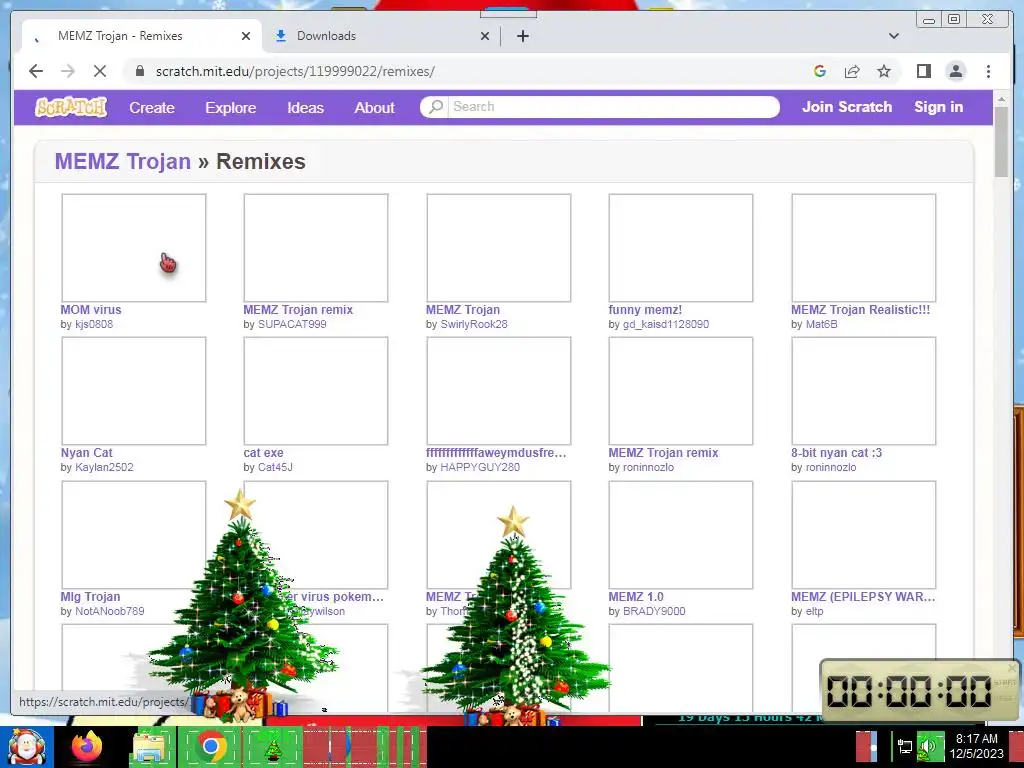1024x768 pixels.
Task: Open File Explorer from taskbar
Action: point(150,746)
